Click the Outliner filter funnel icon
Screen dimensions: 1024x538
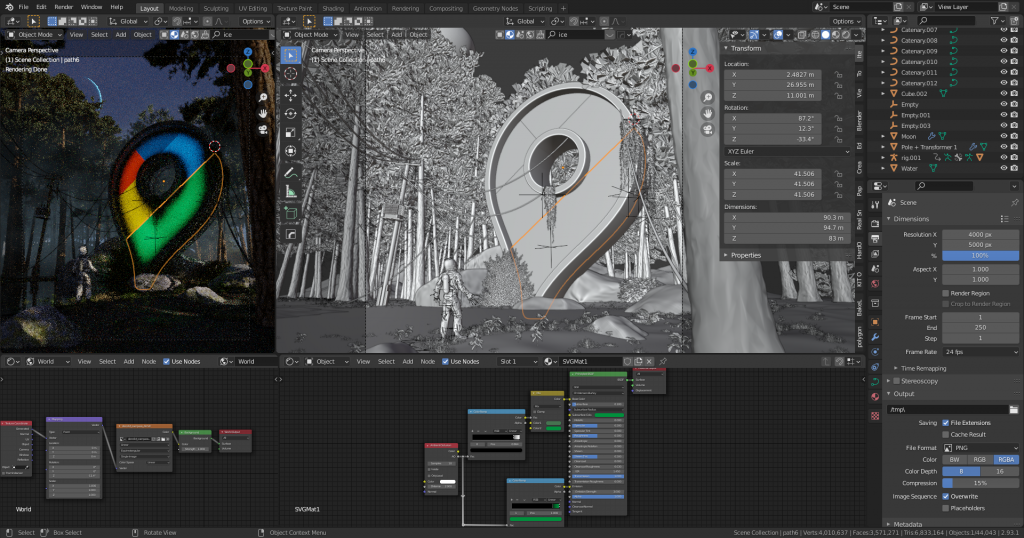994,21
